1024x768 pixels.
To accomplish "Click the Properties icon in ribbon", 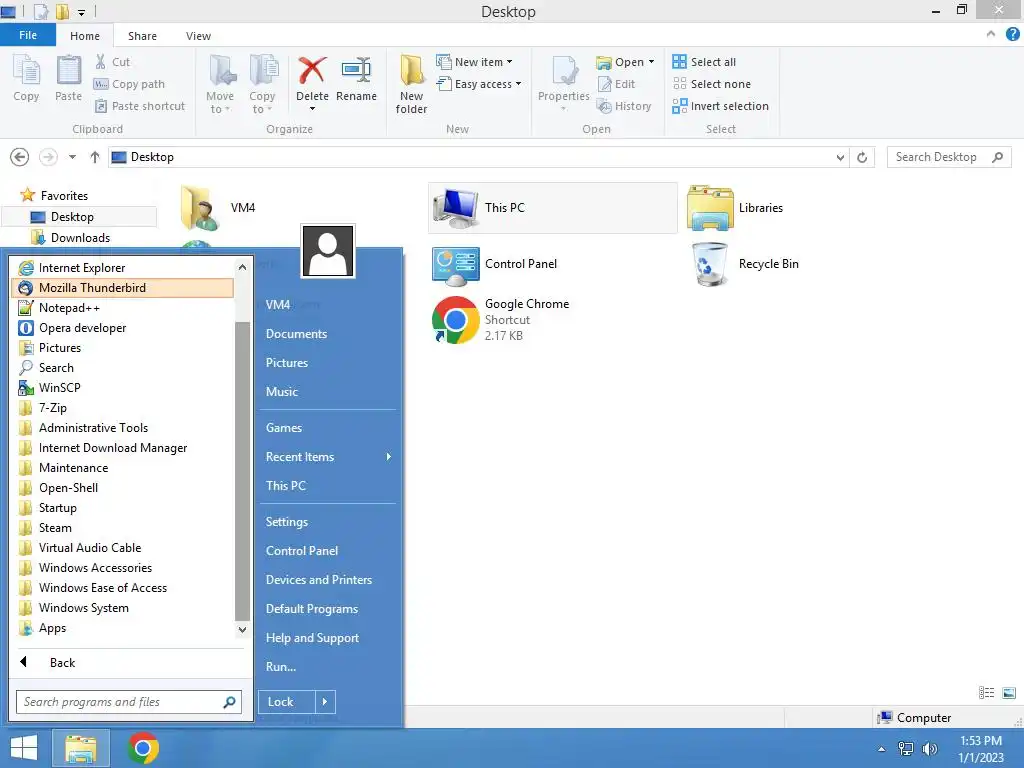I will 564,70.
